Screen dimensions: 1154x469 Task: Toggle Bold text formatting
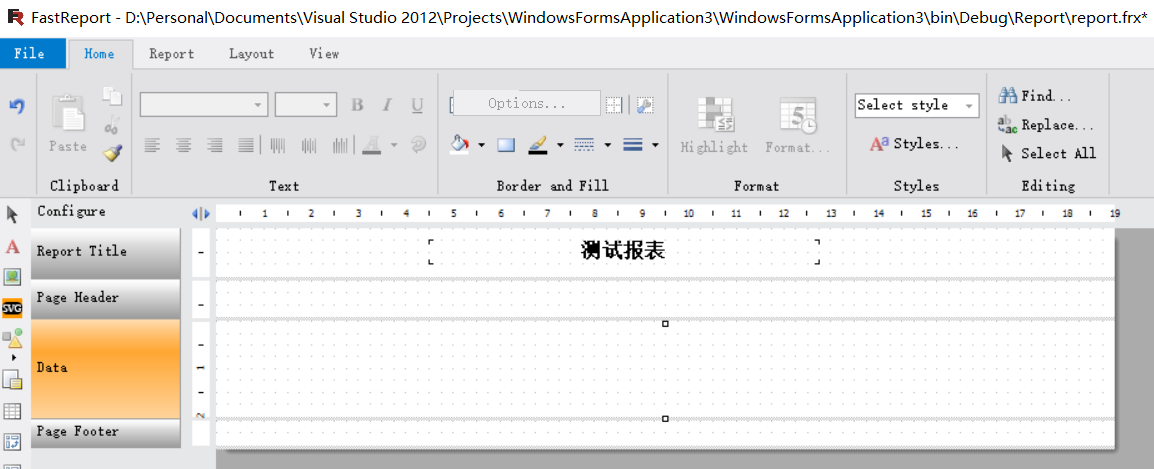pos(357,105)
